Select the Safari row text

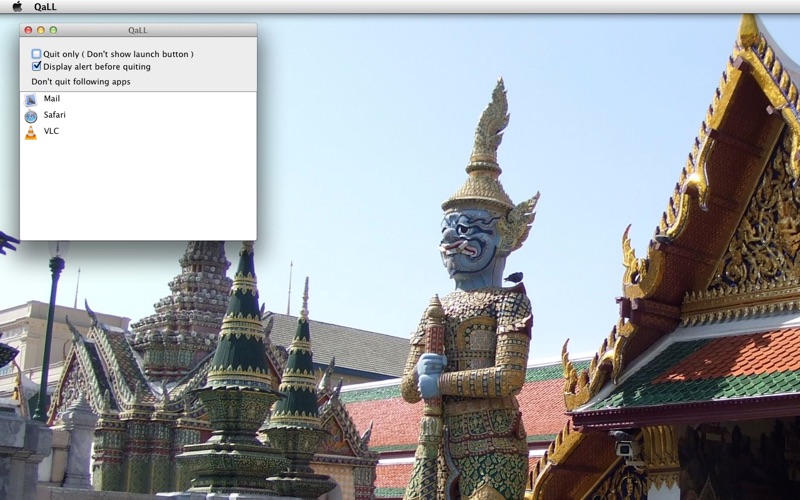[x=55, y=115]
